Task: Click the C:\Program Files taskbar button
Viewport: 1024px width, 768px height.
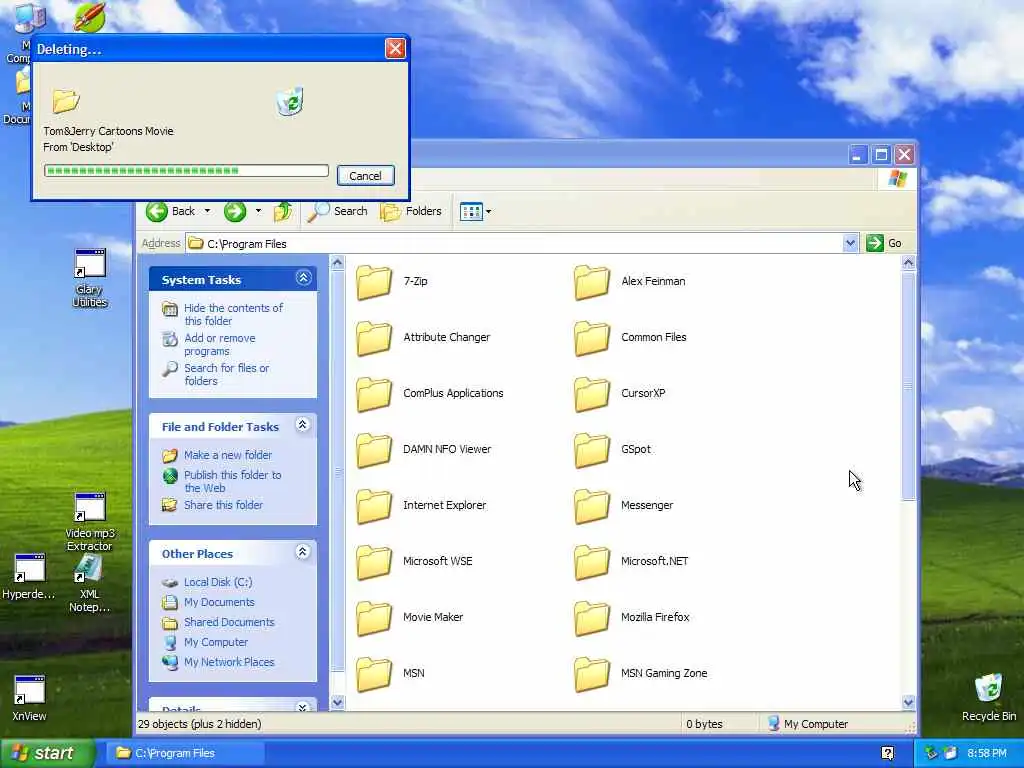Action: (x=185, y=753)
